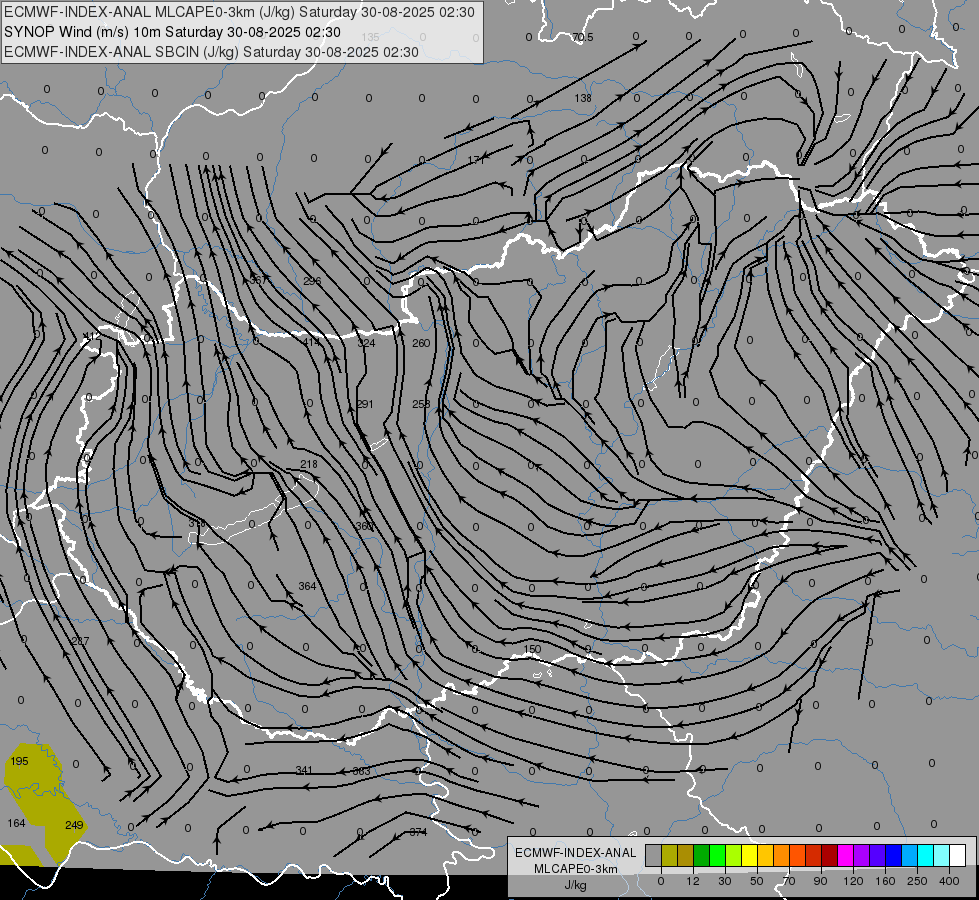Click the 150 value on the map
The image size is (979, 900).
(x=532, y=649)
